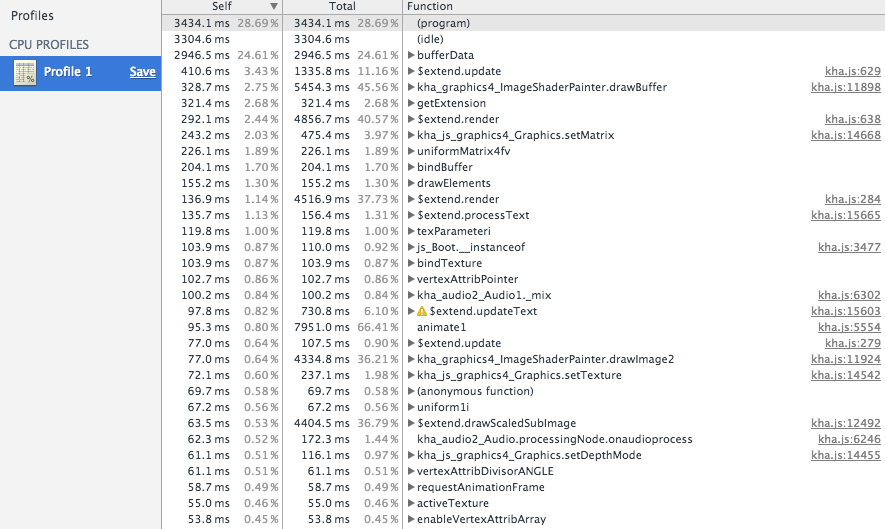The height and width of the screenshot is (529, 885).
Task: Open source link kha.js:6246
Action: (849, 439)
